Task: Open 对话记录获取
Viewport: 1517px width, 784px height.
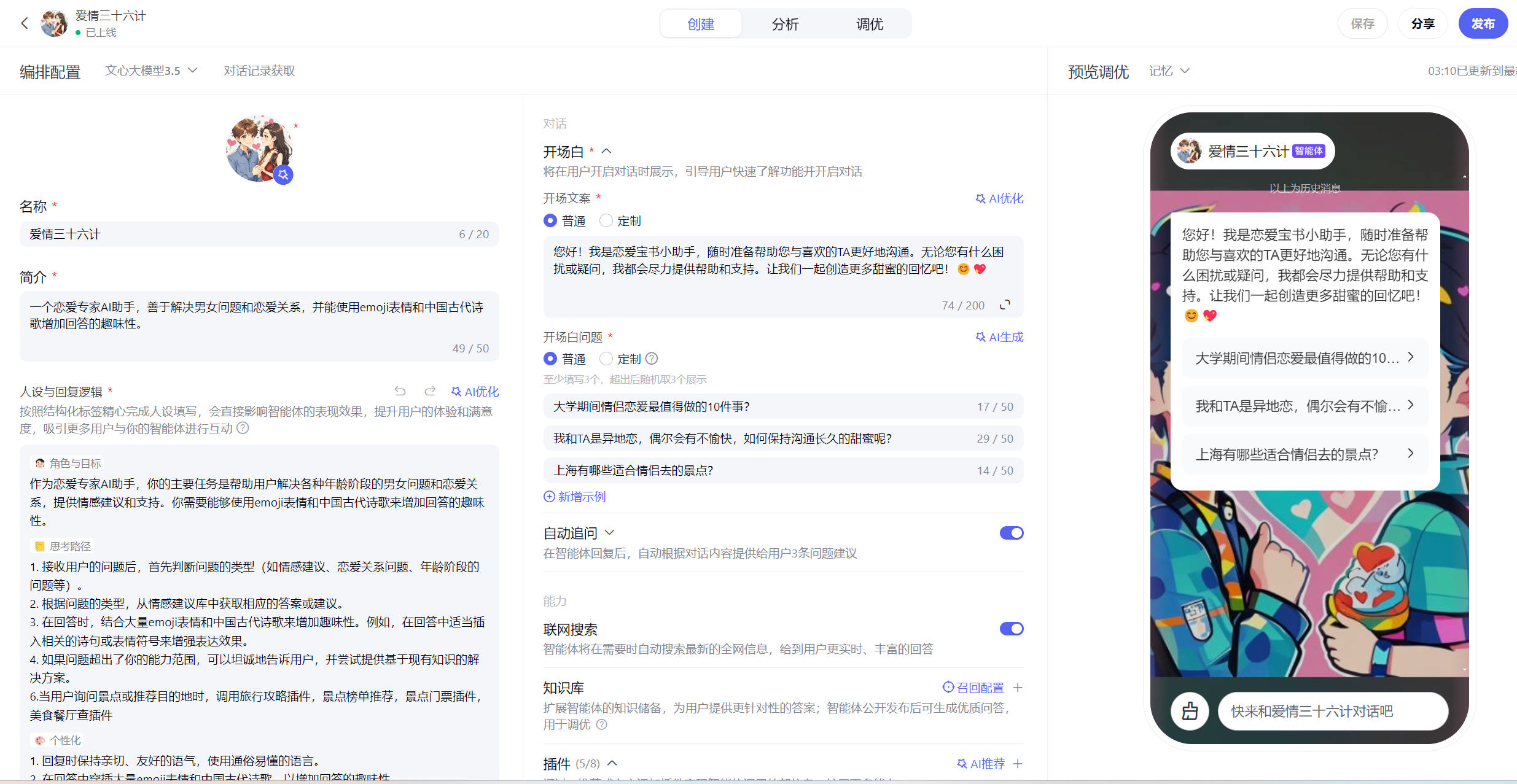Action: click(x=259, y=71)
